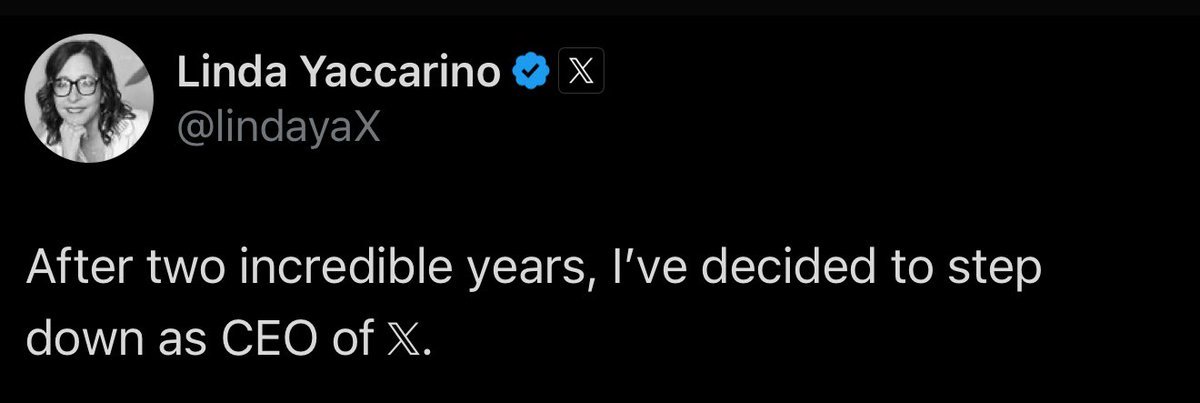Open Linda Yaccarino's profile photo

(90, 103)
